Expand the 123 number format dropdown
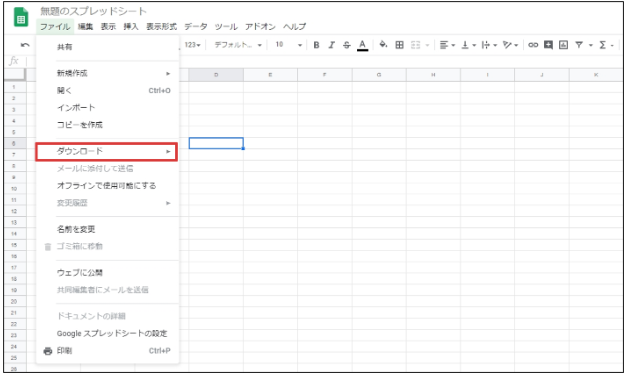627x375 pixels. [192, 45]
